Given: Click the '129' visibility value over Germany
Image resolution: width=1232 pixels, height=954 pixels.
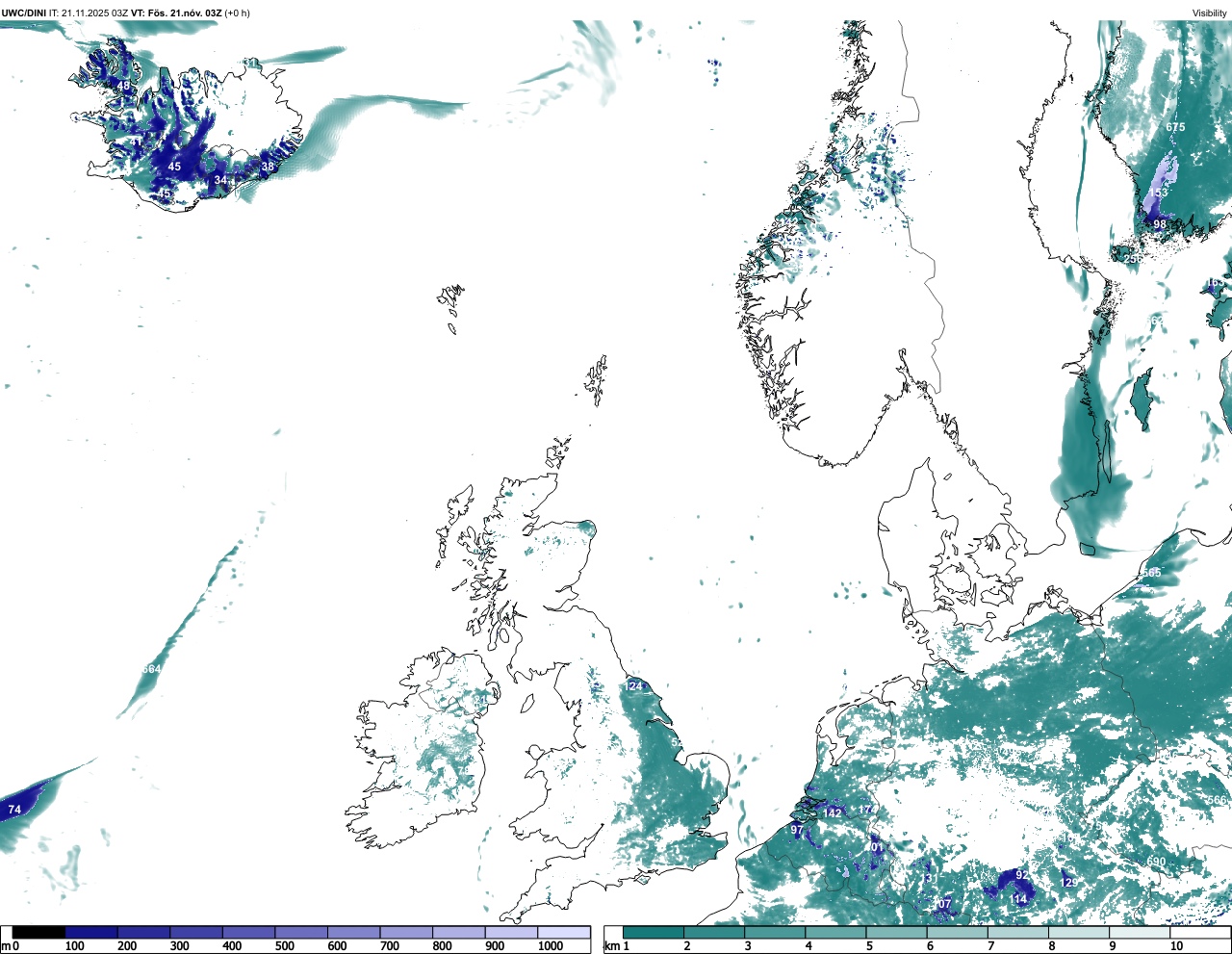Looking at the screenshot, I should (1068, 883).
